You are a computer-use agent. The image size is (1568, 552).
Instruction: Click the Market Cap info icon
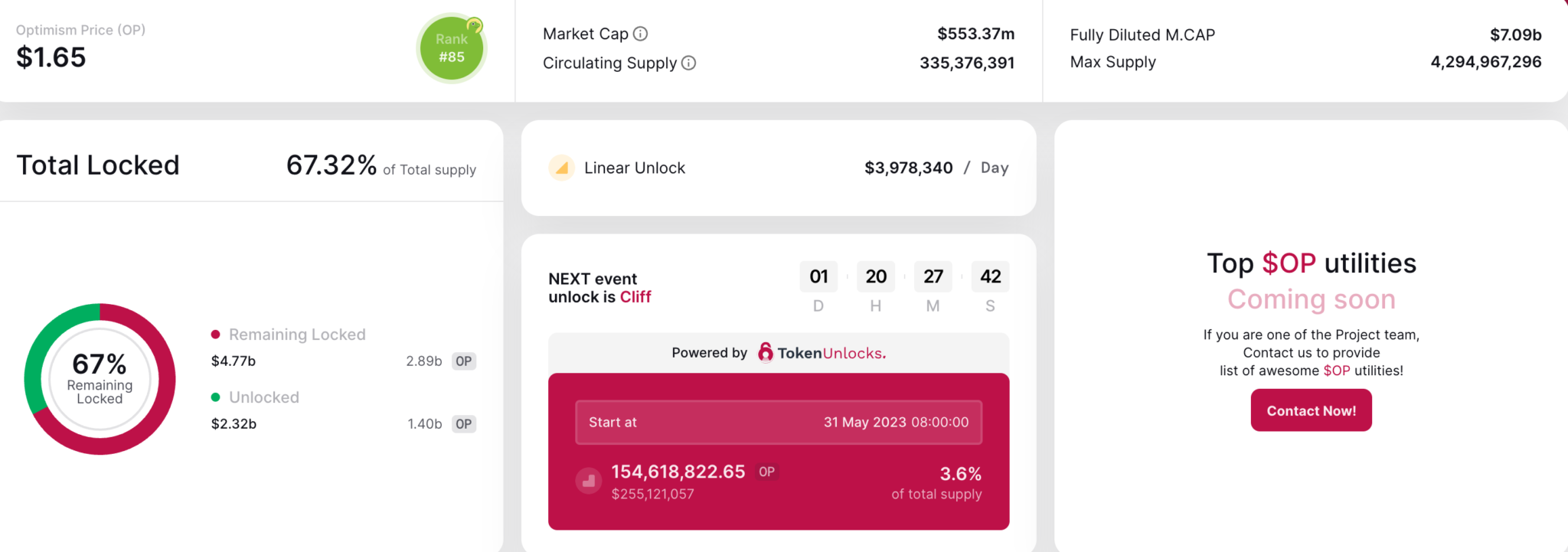coord(641,34)
